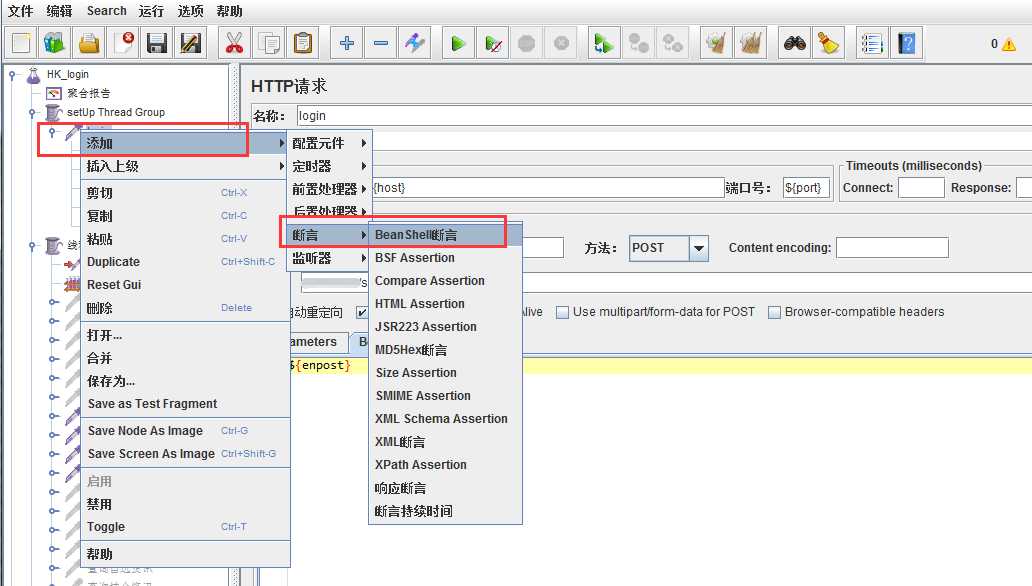This screenshot has height=586, width=1032.
Task: Click the Remote Shutdown All icon
Action: tap(673, 43)
